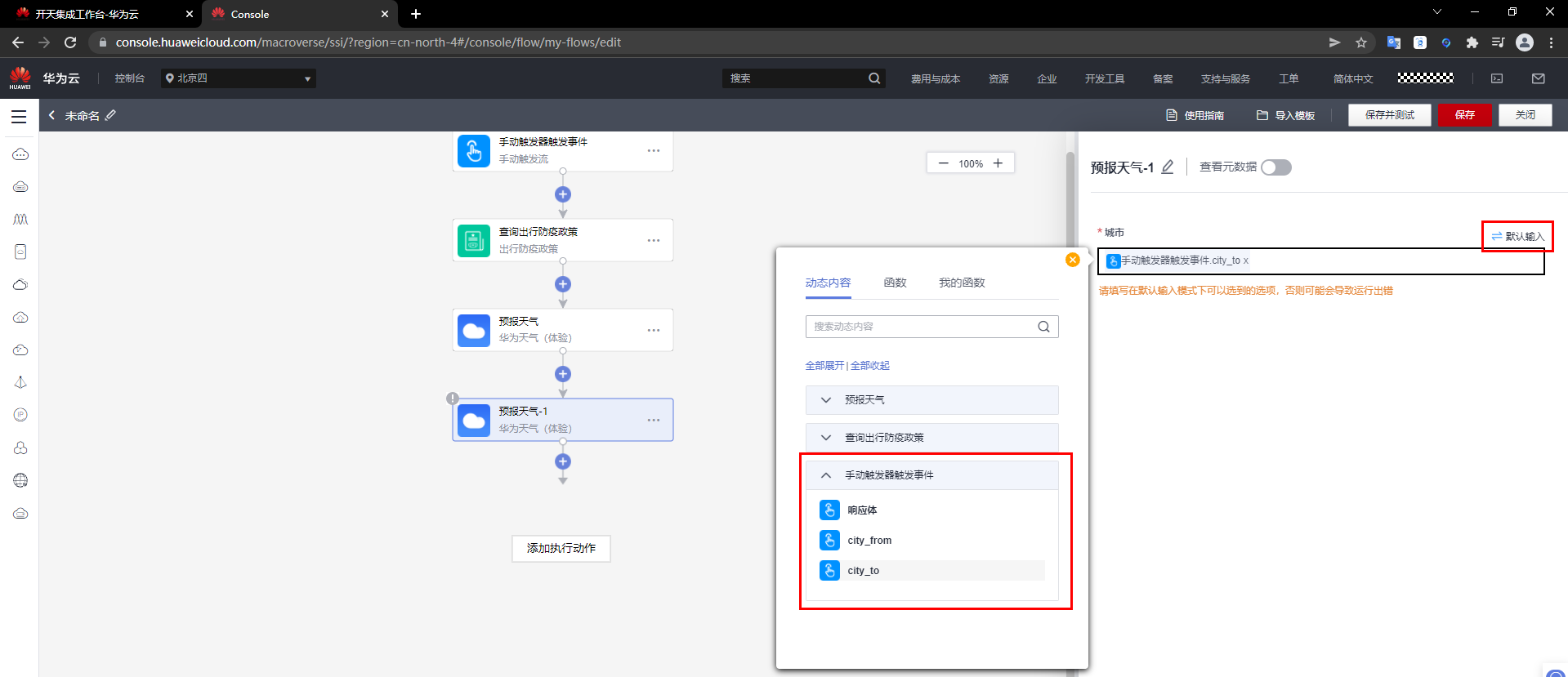Viewport: 1568px width, 677px height.
Task: Select the city_to dynamic content item
Action: click(931, 571)
